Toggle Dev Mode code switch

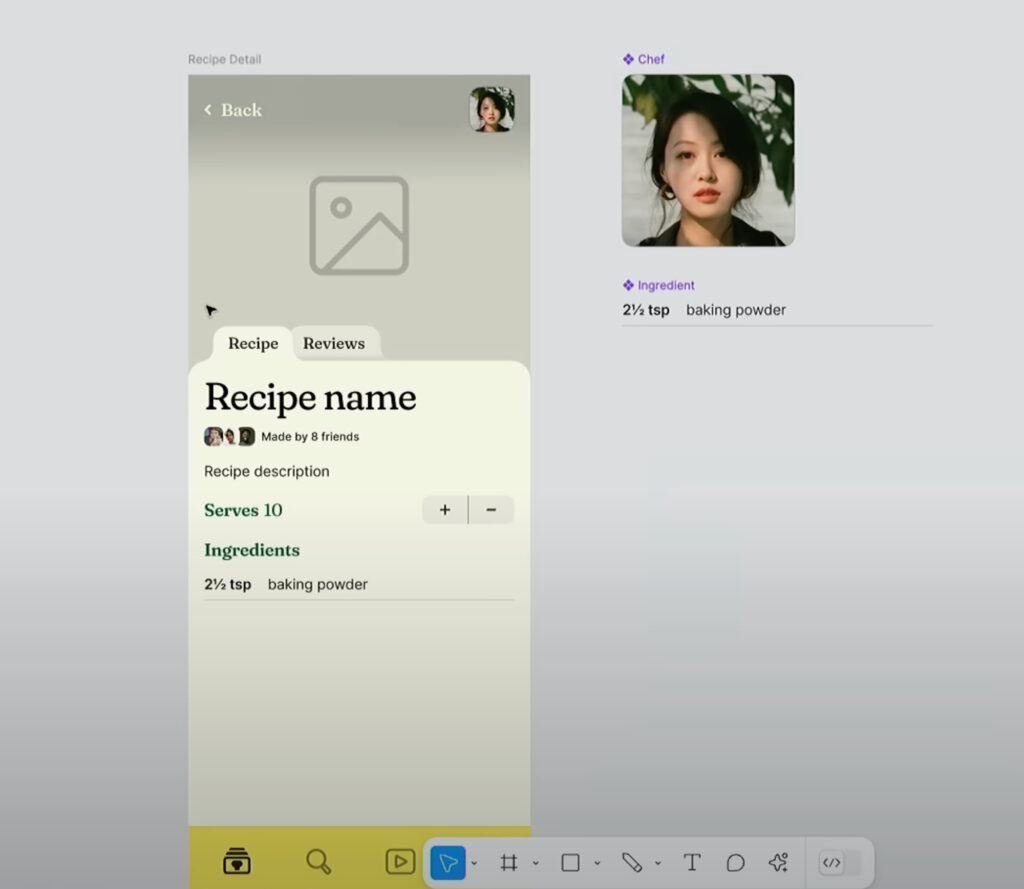point(840,863)
